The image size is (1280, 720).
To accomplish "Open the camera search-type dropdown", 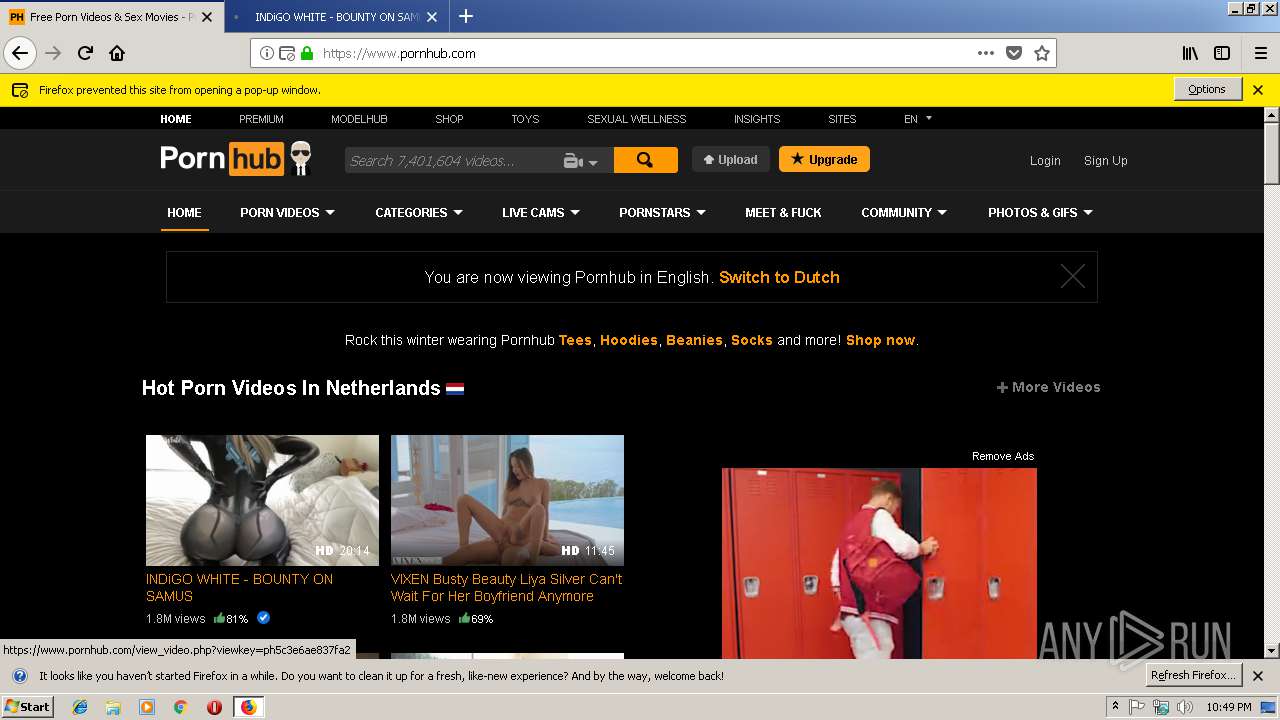I will pos(580,161).
